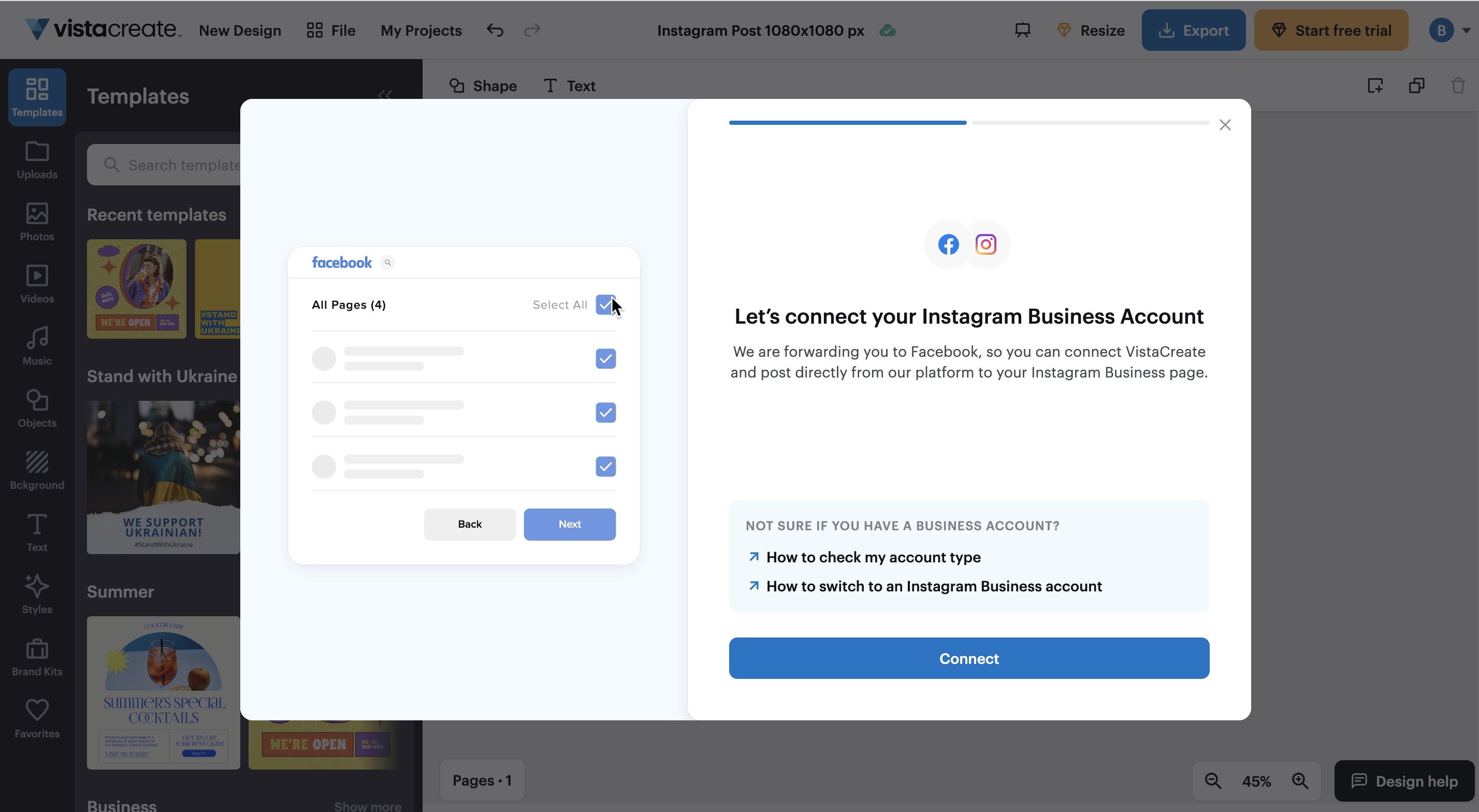Open the Uploads panel
1479x812 pixels.
tap(37, 160)
